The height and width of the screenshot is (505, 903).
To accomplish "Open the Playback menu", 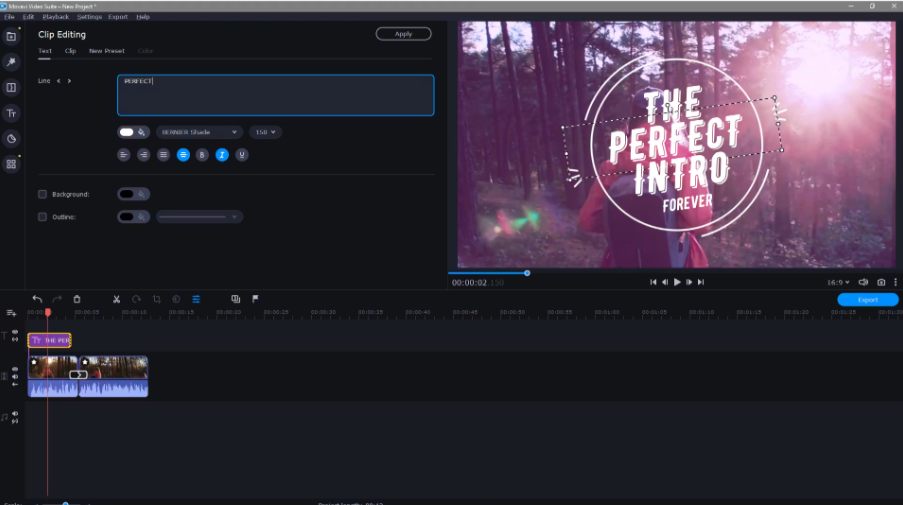I will [55, 17].
